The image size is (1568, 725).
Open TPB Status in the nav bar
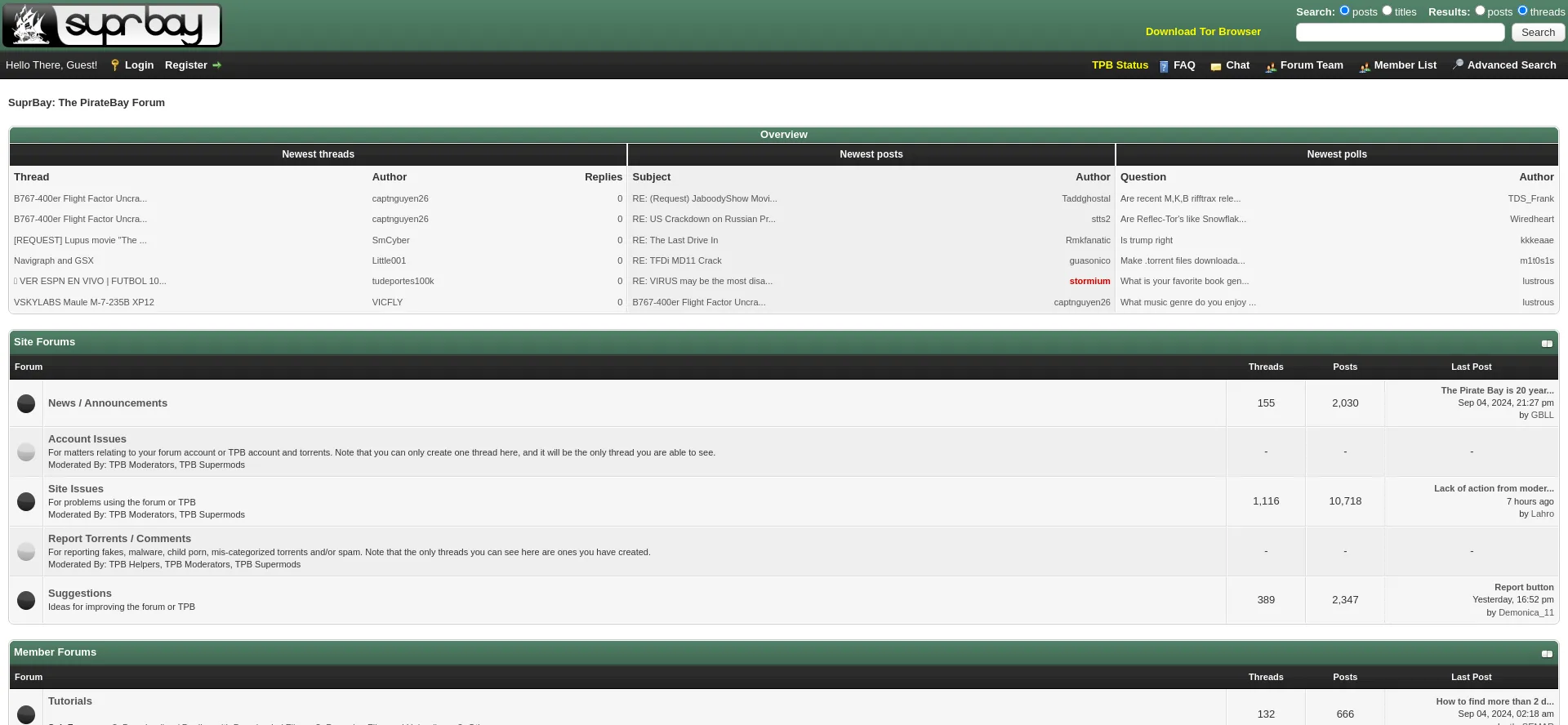coord(1120,65)
